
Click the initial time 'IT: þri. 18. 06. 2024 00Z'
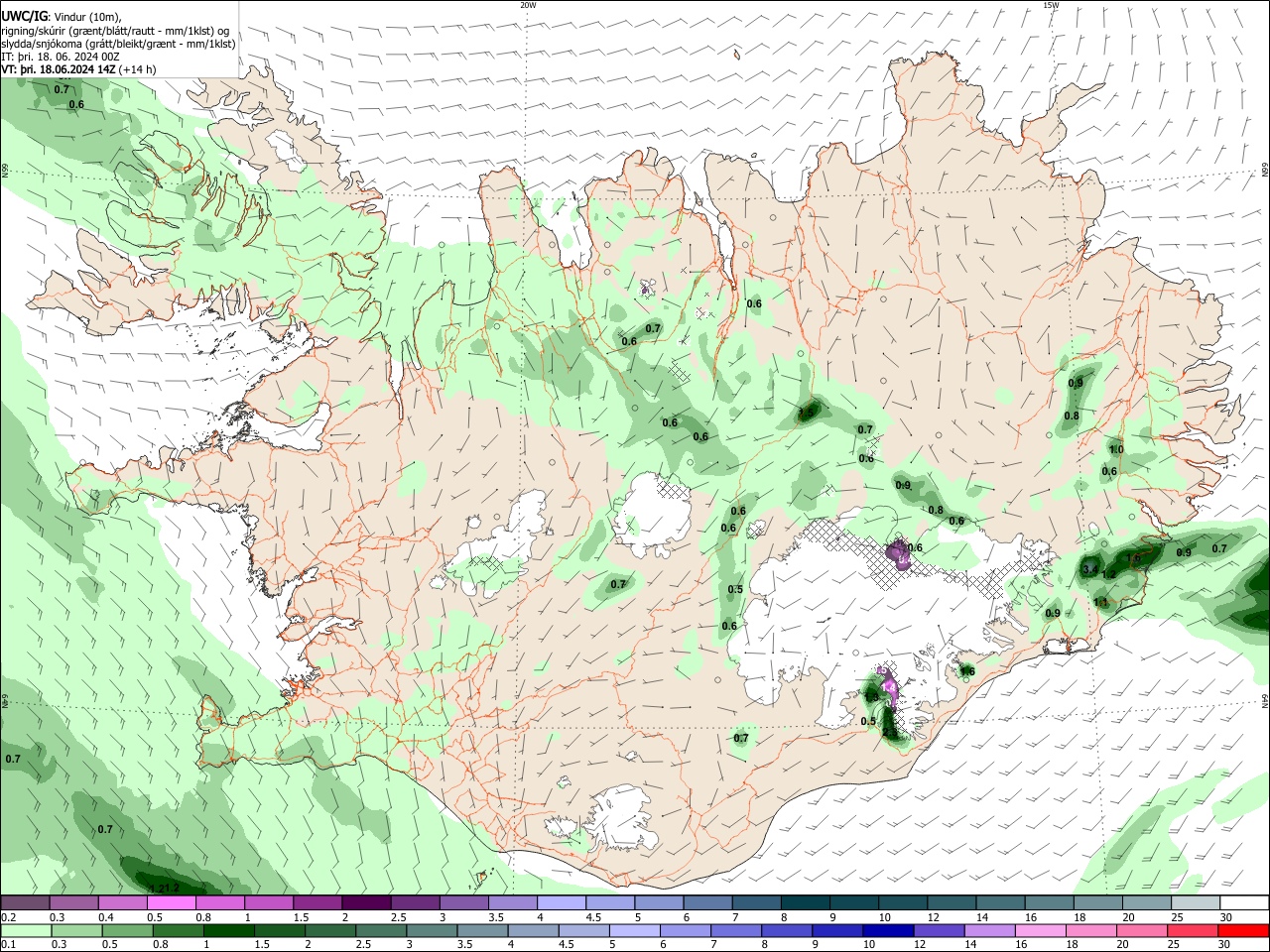pos(61,57)
